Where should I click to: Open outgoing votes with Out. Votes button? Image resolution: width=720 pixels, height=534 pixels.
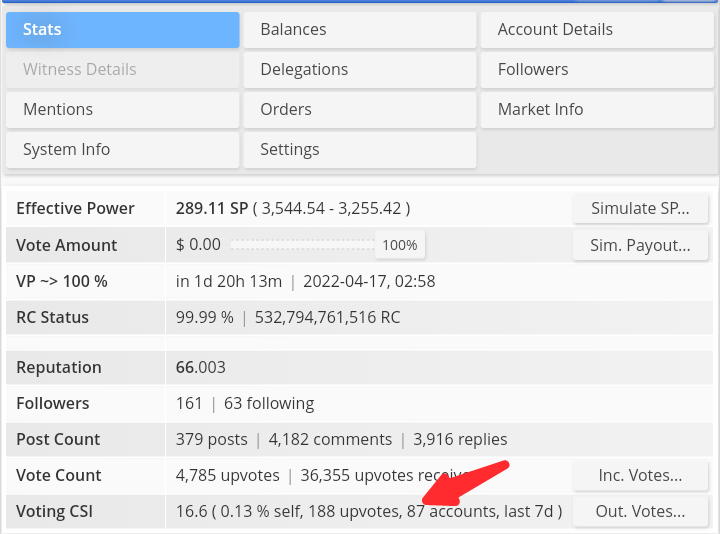(640, 512)
